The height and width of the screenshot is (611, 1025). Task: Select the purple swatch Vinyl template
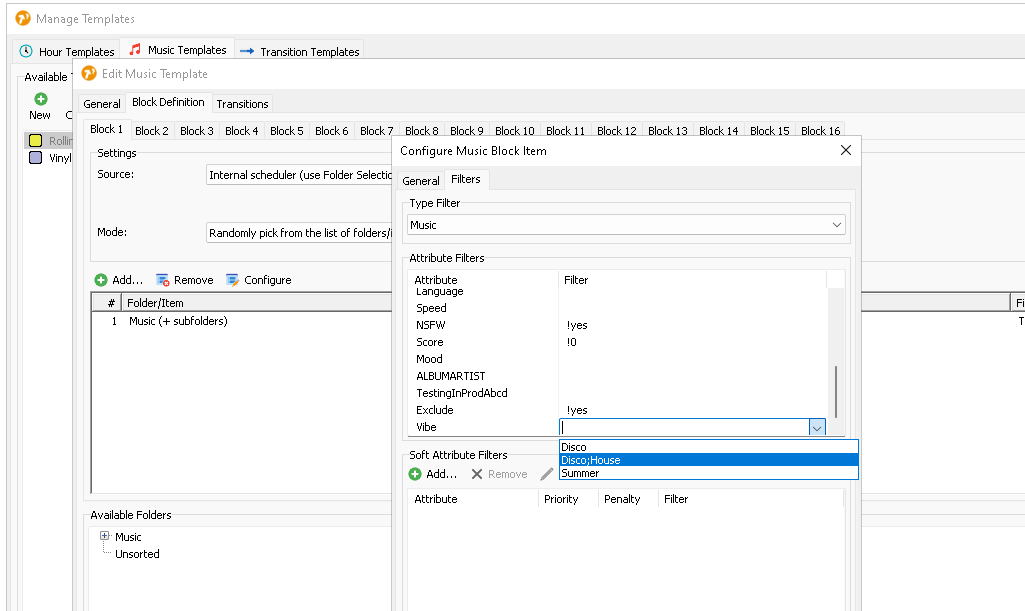tap(35, 157)
